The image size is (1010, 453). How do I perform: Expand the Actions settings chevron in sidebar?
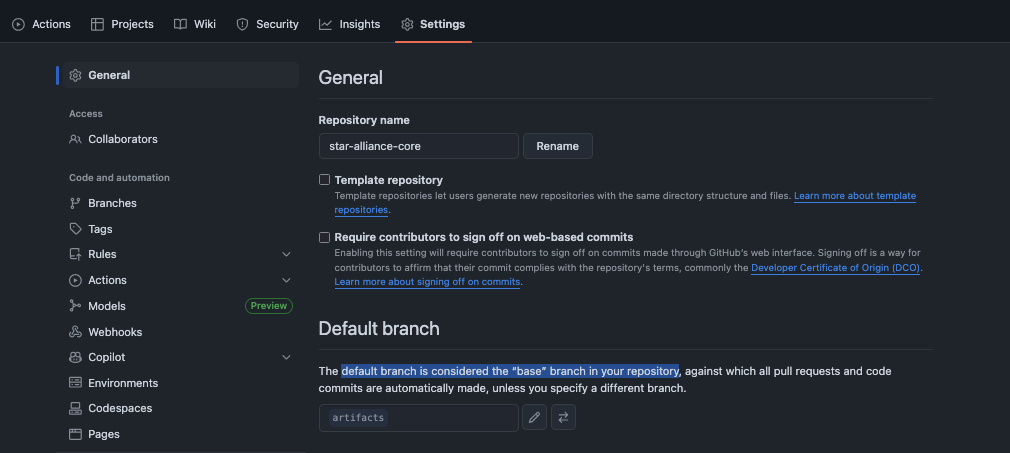[286, 281]
